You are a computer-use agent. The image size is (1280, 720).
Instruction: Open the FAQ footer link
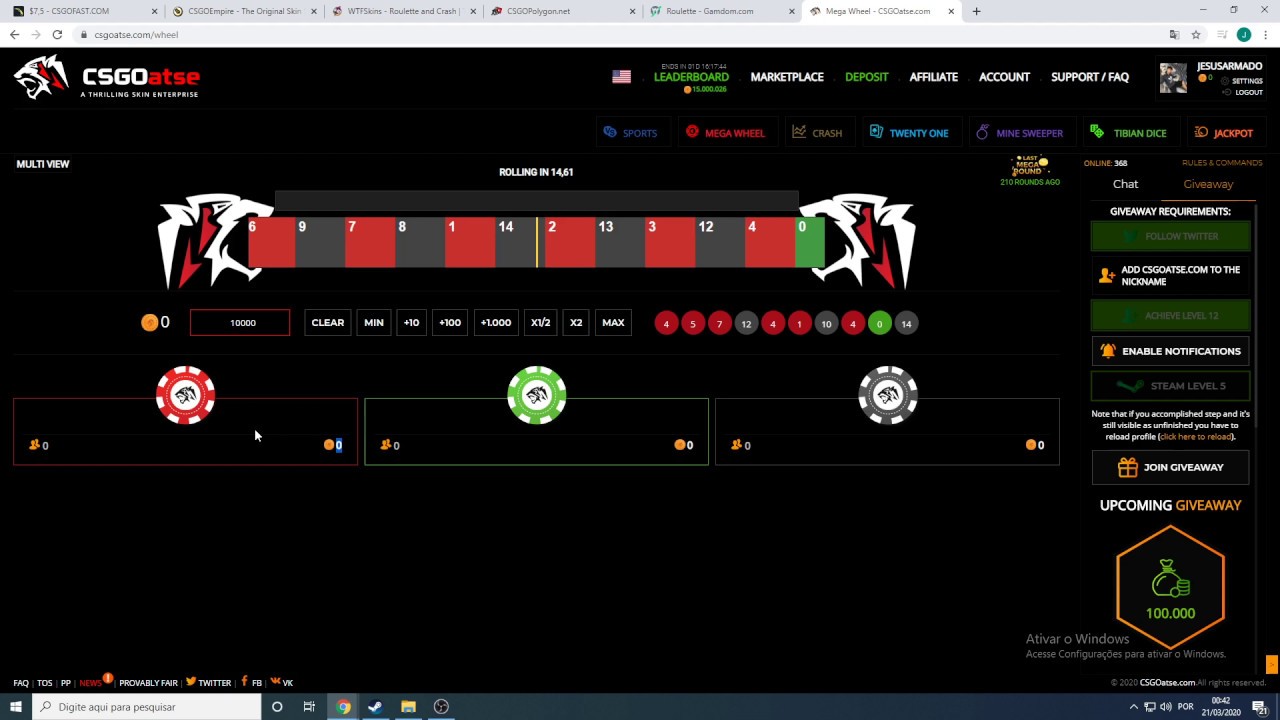pyautogui.click(x=21, y=683)
